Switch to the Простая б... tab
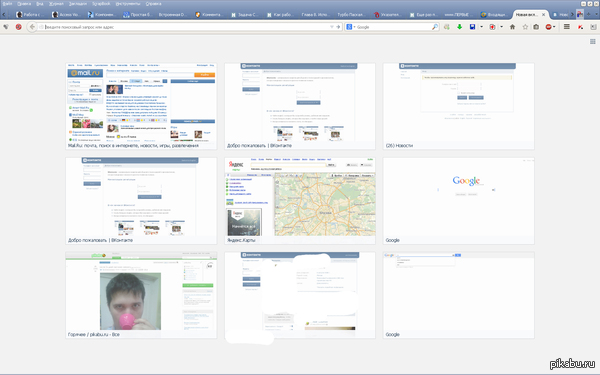The height and width of the screenshot is (375, 600). point(137,15)
